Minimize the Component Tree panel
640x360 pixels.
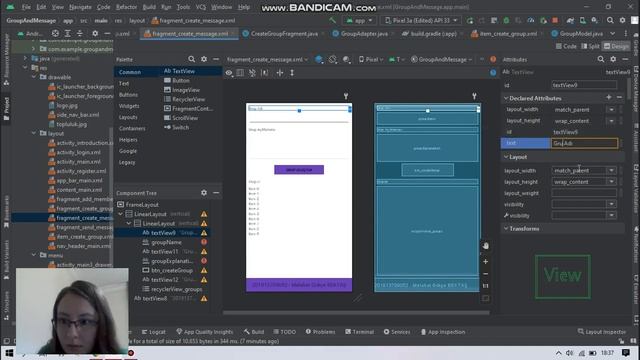pos(216,193)
